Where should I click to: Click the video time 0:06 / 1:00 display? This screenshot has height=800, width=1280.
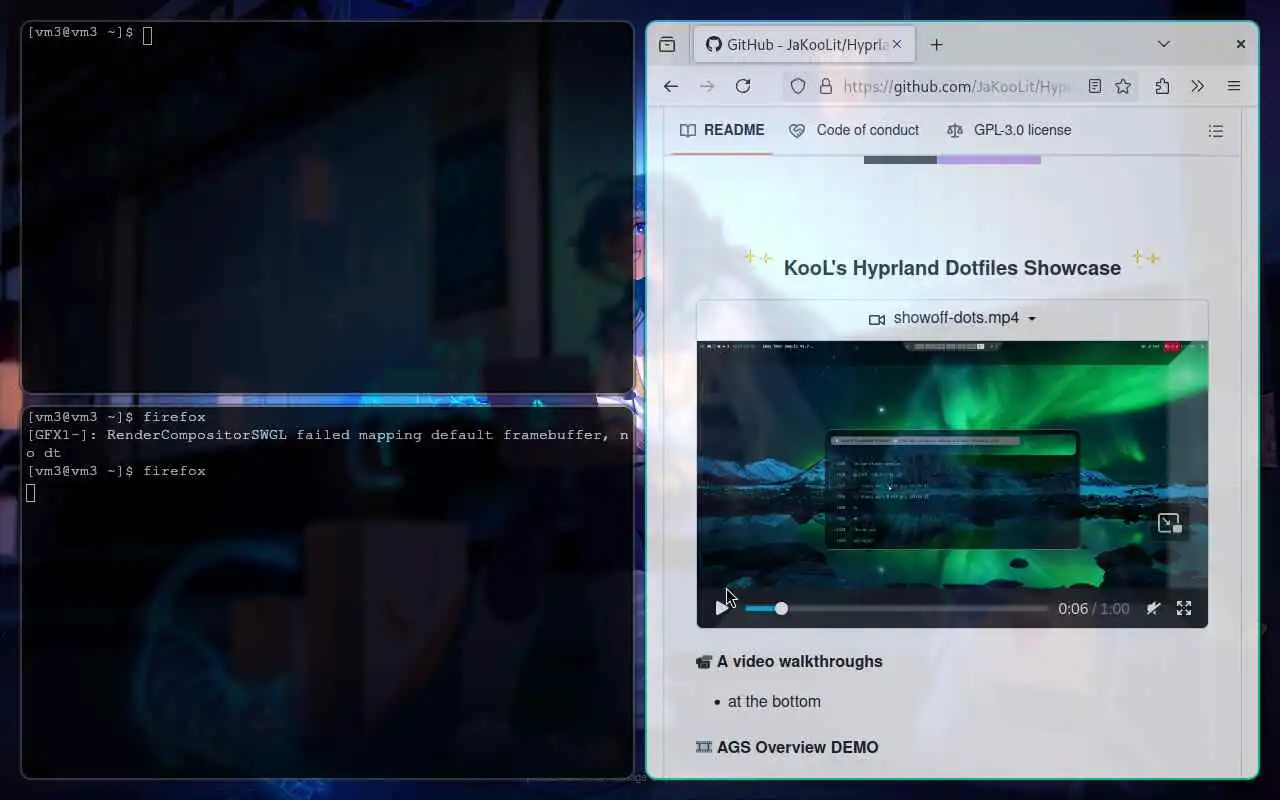(x=1093, y=608)
